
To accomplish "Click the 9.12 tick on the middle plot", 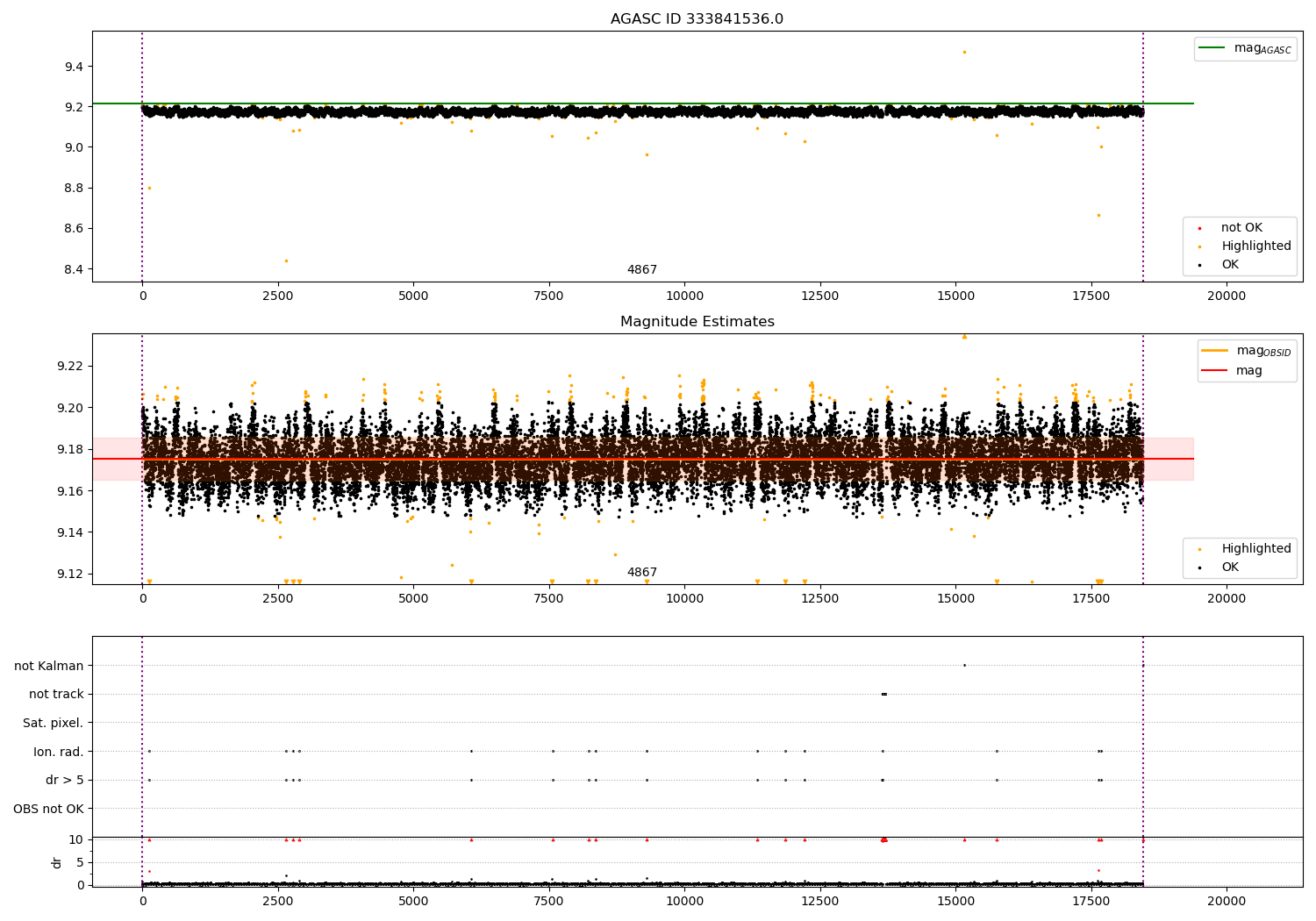I will click(x=70, y=575).
